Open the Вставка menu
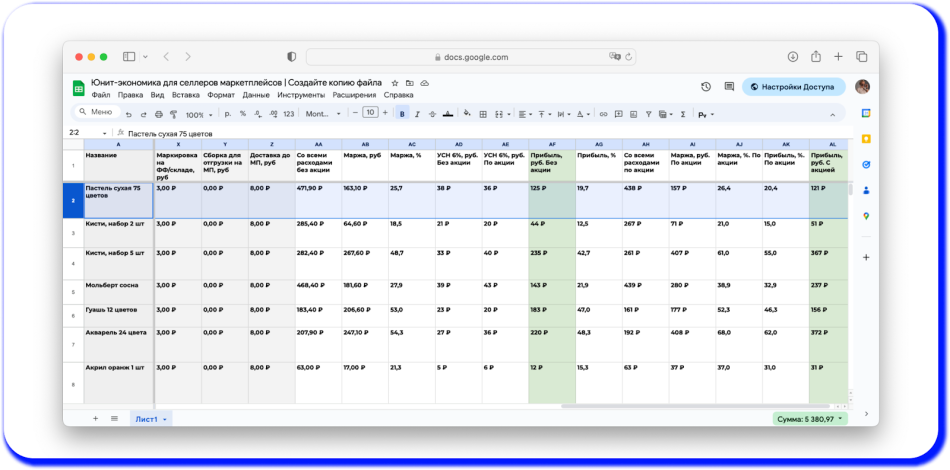 (185, 95)
